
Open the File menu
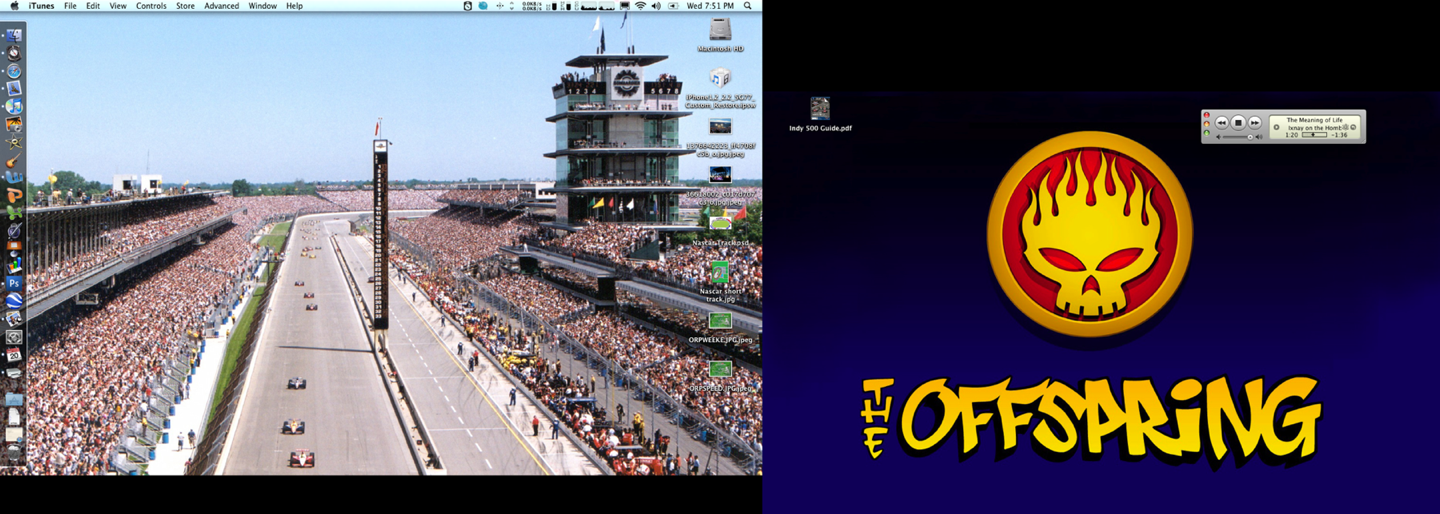pos(70,6)
